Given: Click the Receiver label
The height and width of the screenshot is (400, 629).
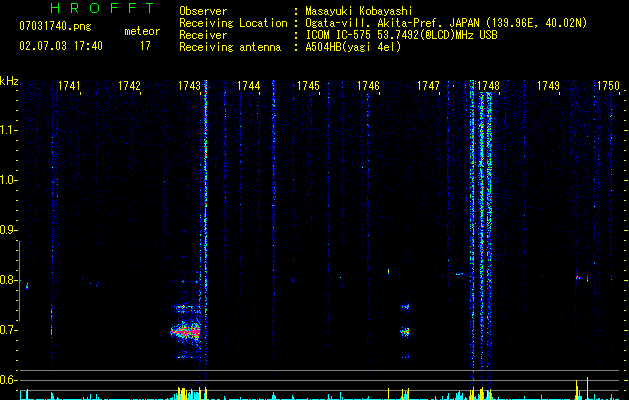Looking at the screenshot, I should (x=203, y=35).
